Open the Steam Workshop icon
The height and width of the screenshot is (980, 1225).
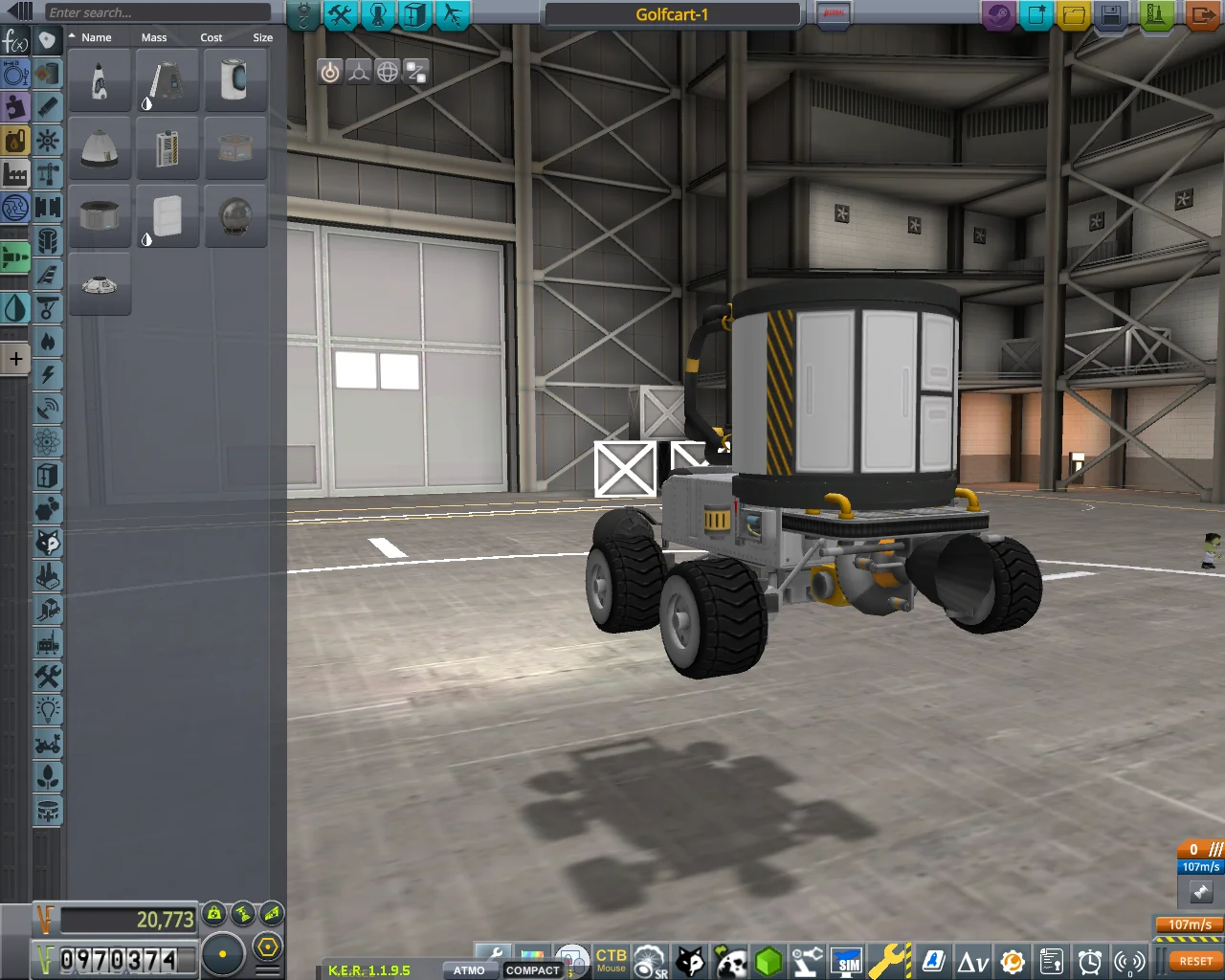point(998,14)
